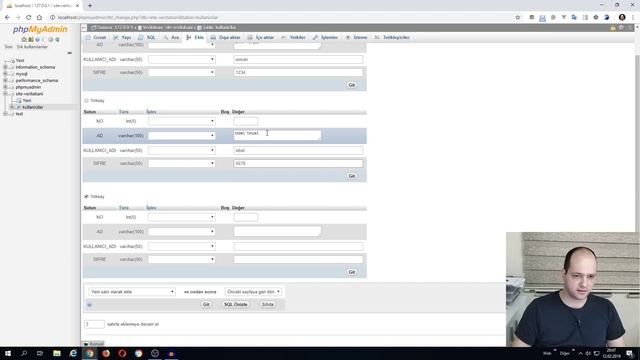Open Chrome profile avatar

(x=622, y=18)
